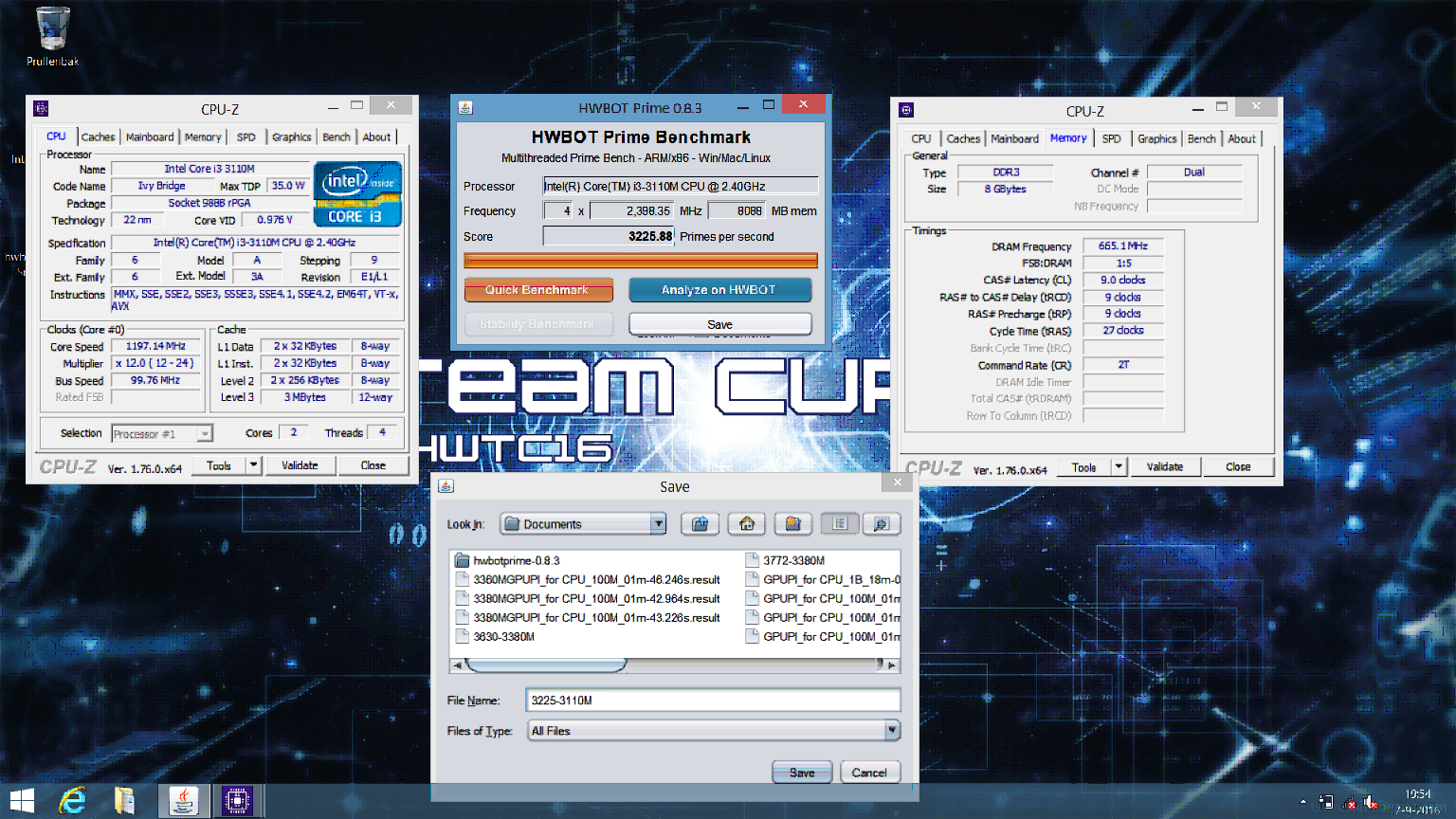Confirm Save in the Save dialog
The height and width of the screenshot is (819, 1456).
802,773
